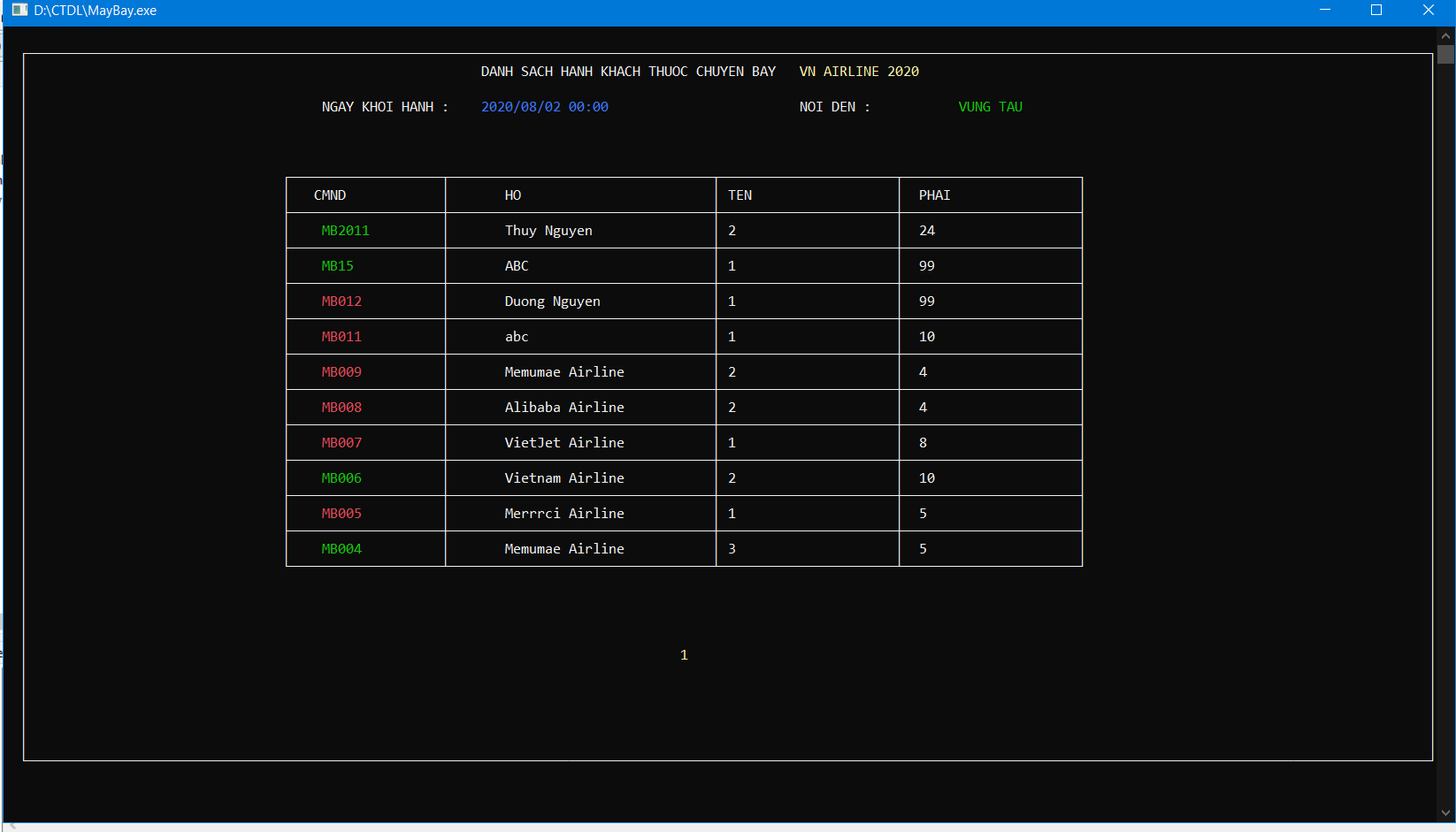Select the CMND column header
This screenshot has height=832, width=1456.
(x=329, y=195)
